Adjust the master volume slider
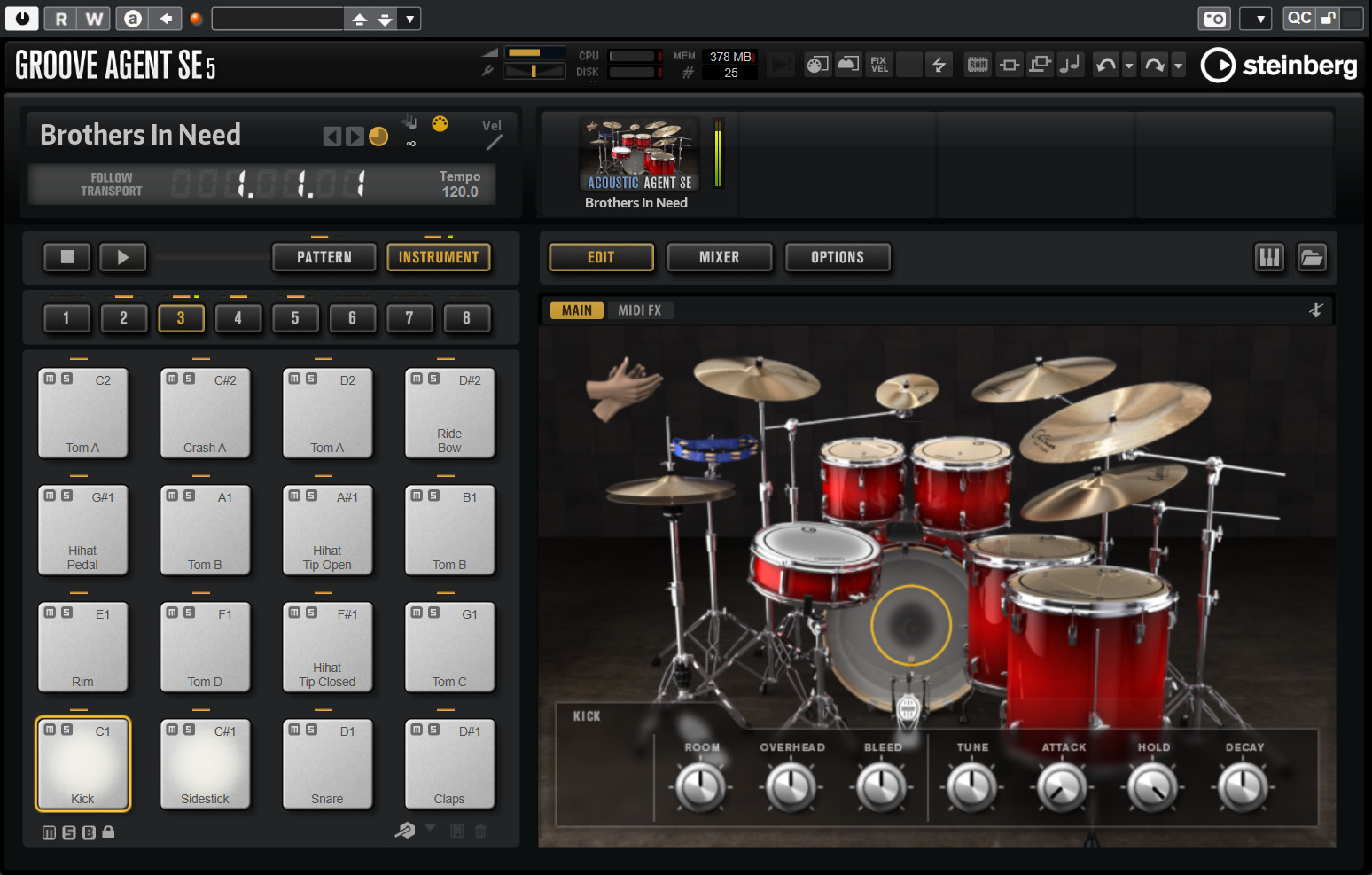The height and width of the screenshot is (875, 1372). click(534, 52)
